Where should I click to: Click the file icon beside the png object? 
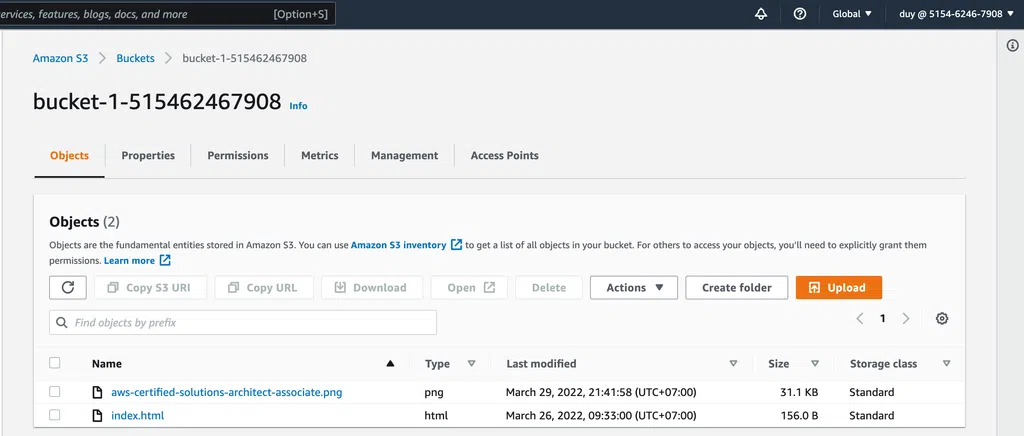pos(97,392)
